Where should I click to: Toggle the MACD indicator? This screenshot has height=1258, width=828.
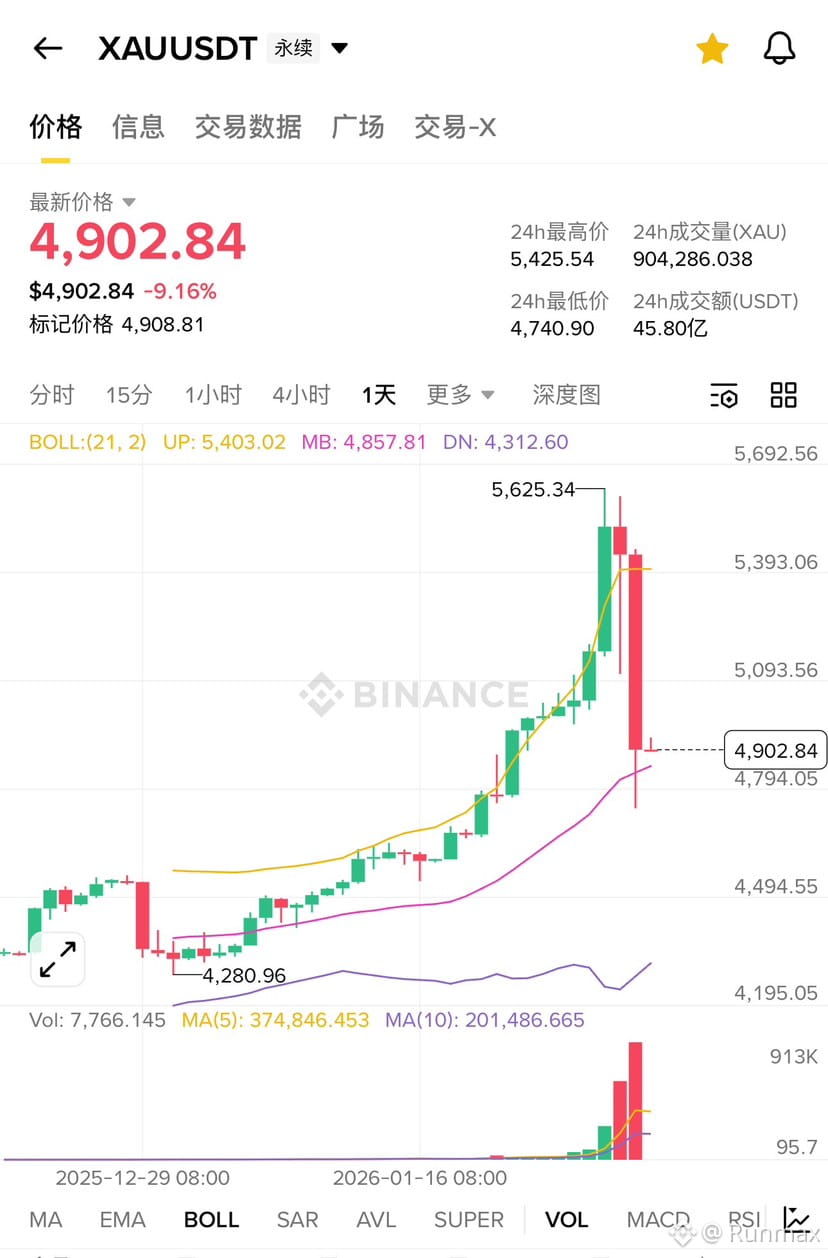(x=658, y=1220)
